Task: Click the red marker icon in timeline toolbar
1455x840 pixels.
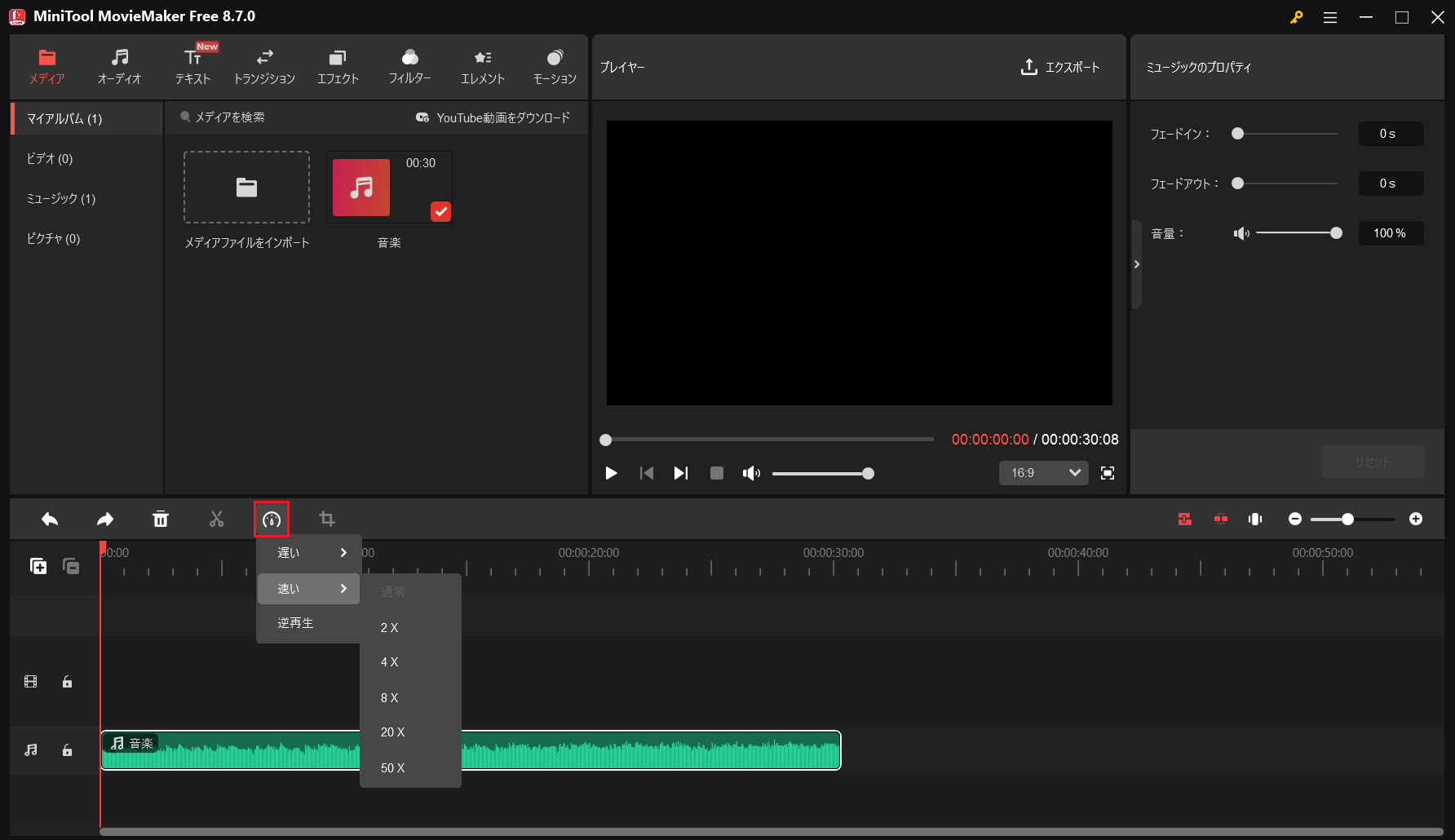Action: pyautogui.click(x=1220, y=519)
